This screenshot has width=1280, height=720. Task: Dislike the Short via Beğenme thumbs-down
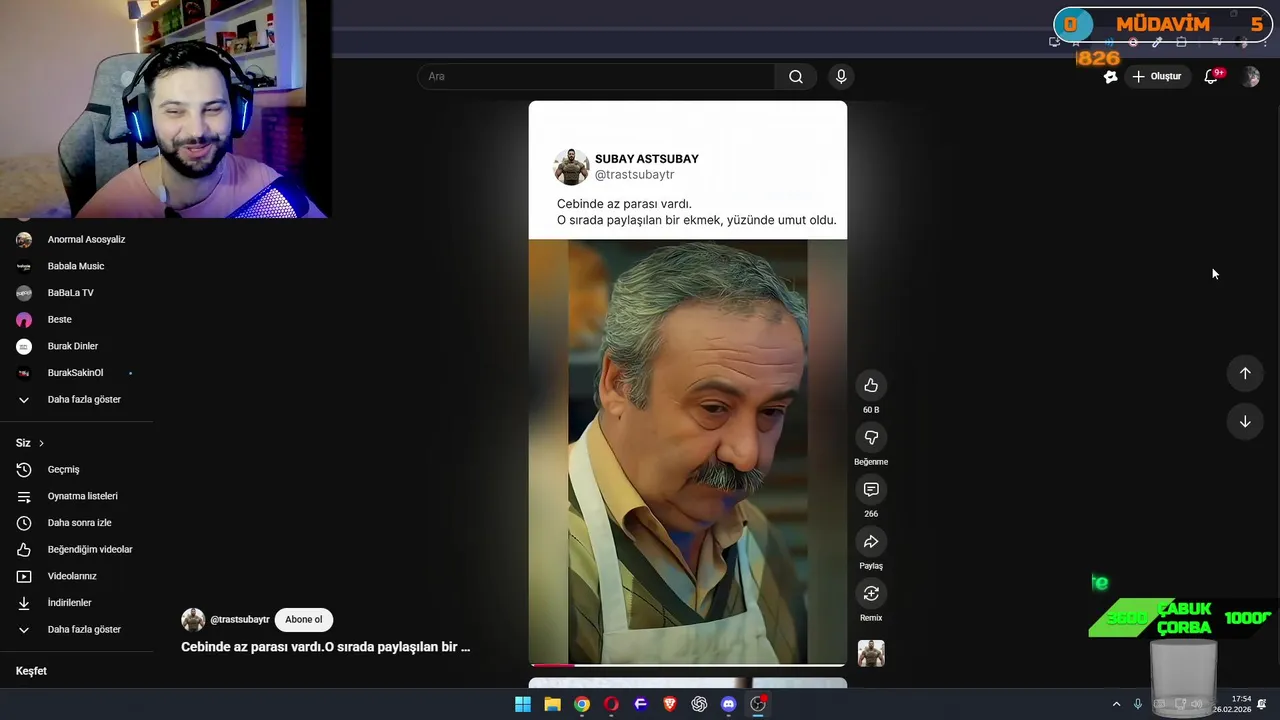pos(871,437)
